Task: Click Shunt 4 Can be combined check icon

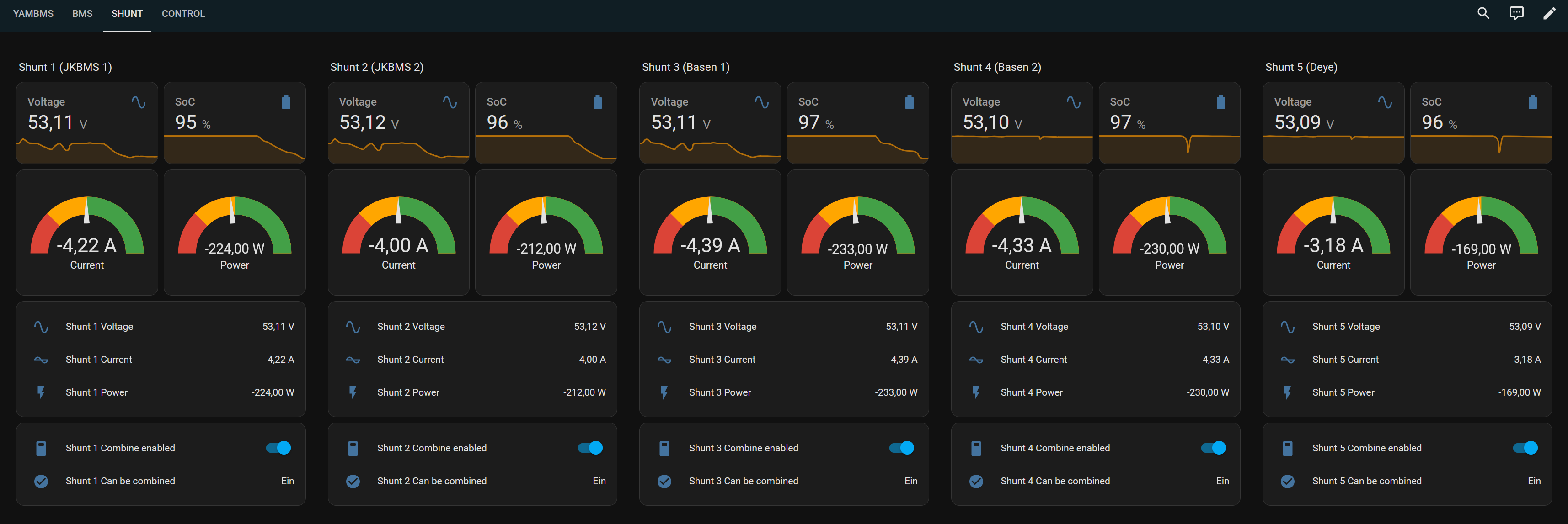Action: [x=976, y=481]
